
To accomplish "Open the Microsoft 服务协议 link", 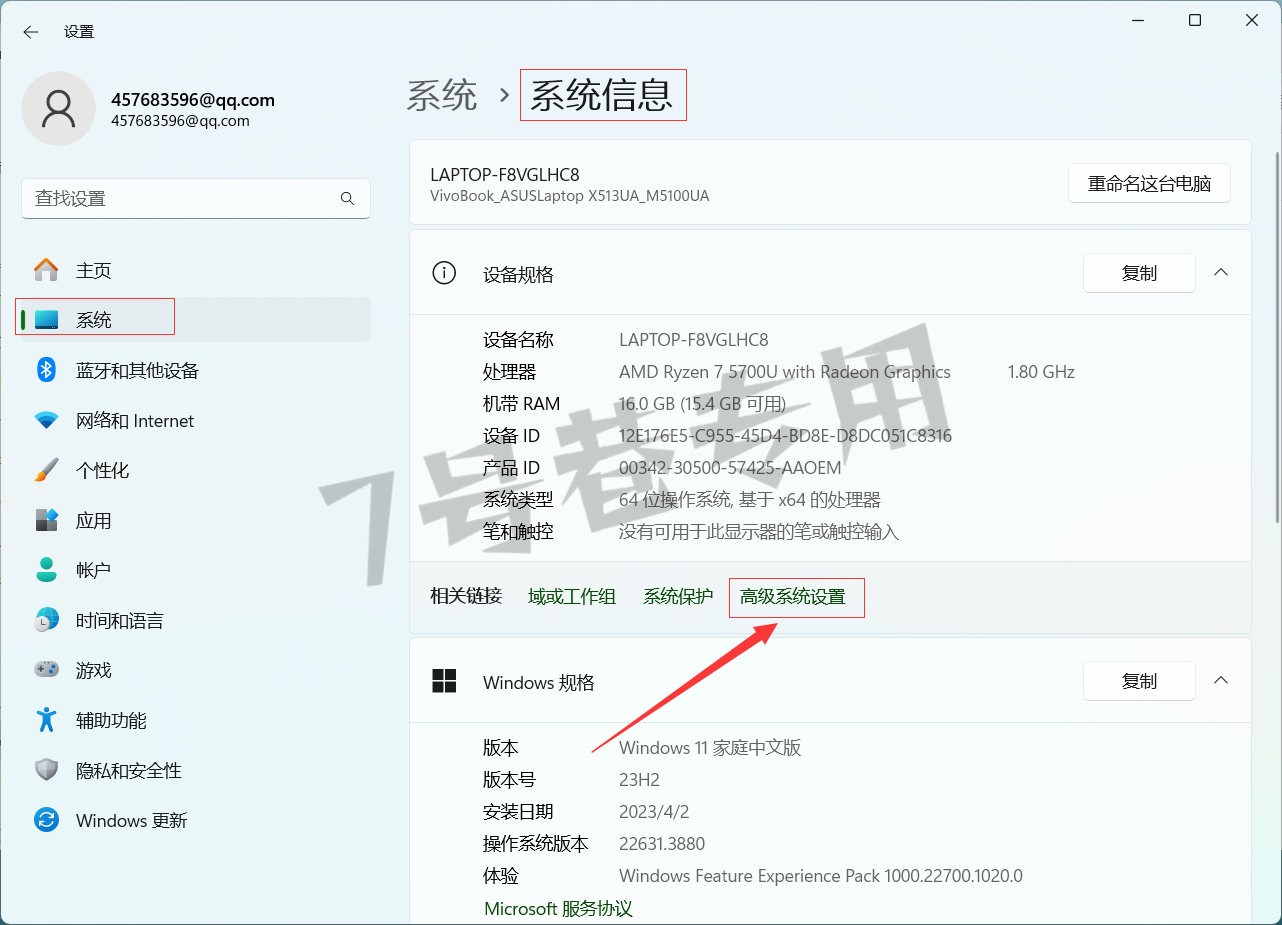I will 558,909.
